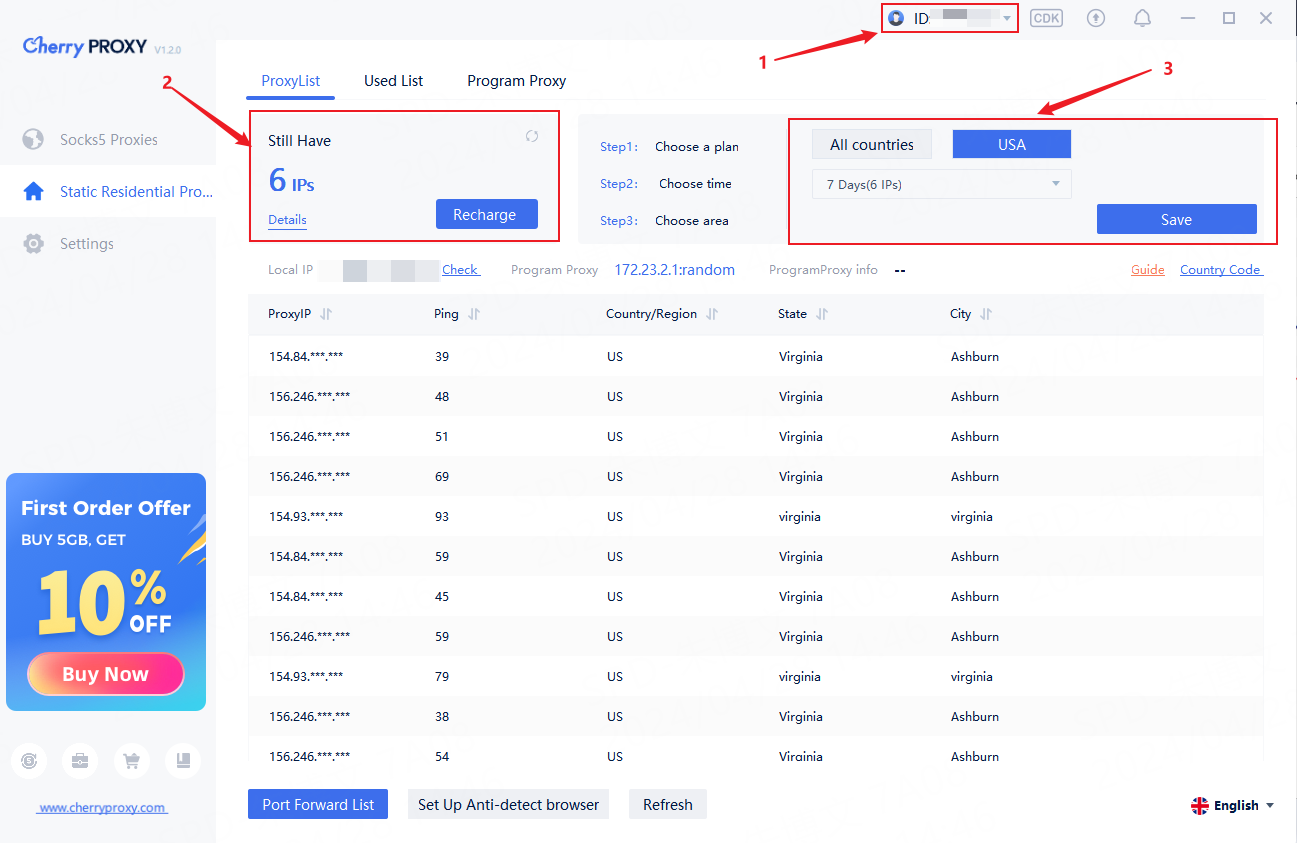Click the briefcase icon in sidebar
The width and height of the screenshot is (1297, 843).
(80, 761)
